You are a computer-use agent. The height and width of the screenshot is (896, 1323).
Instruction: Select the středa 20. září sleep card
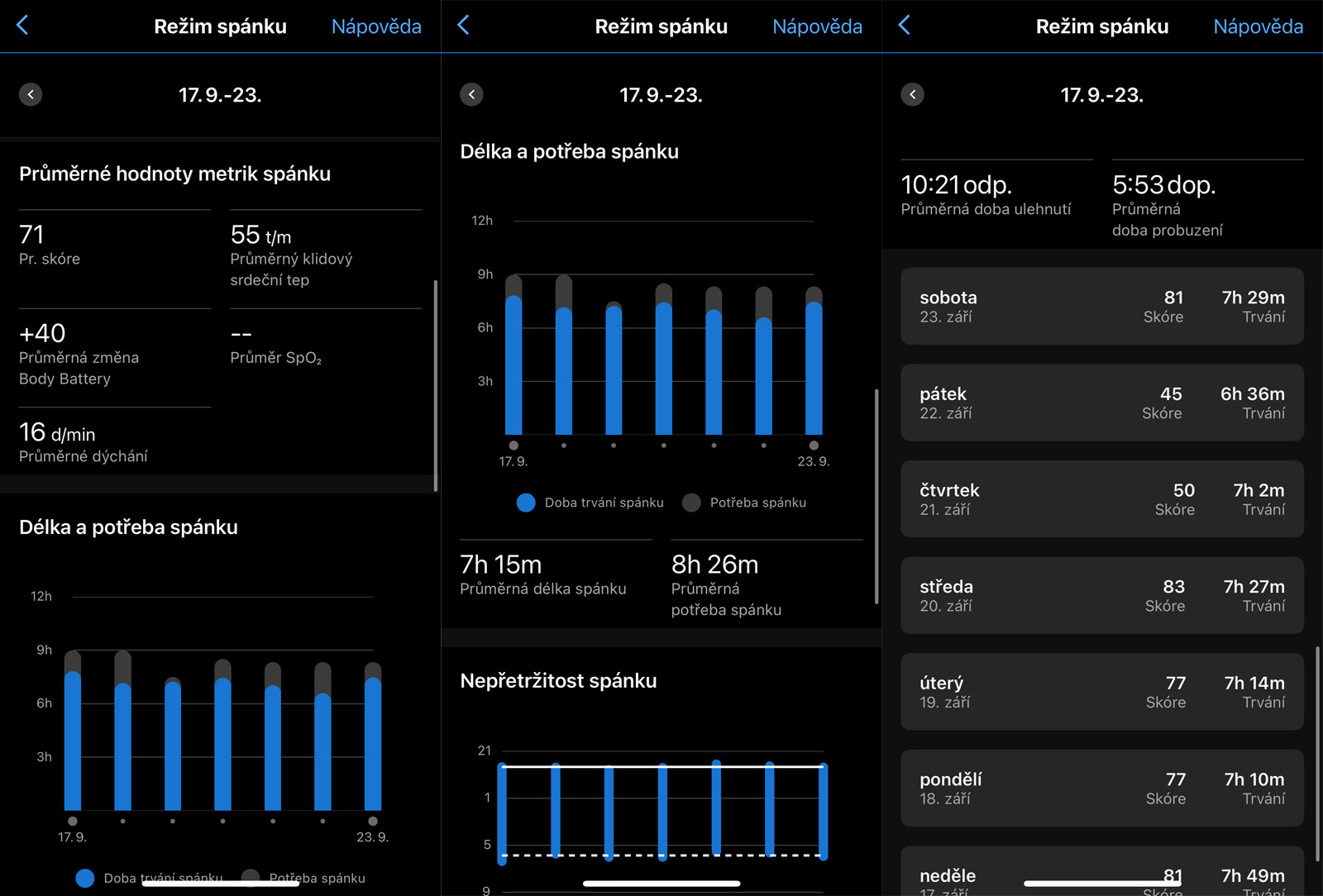tap(1101, 595)
